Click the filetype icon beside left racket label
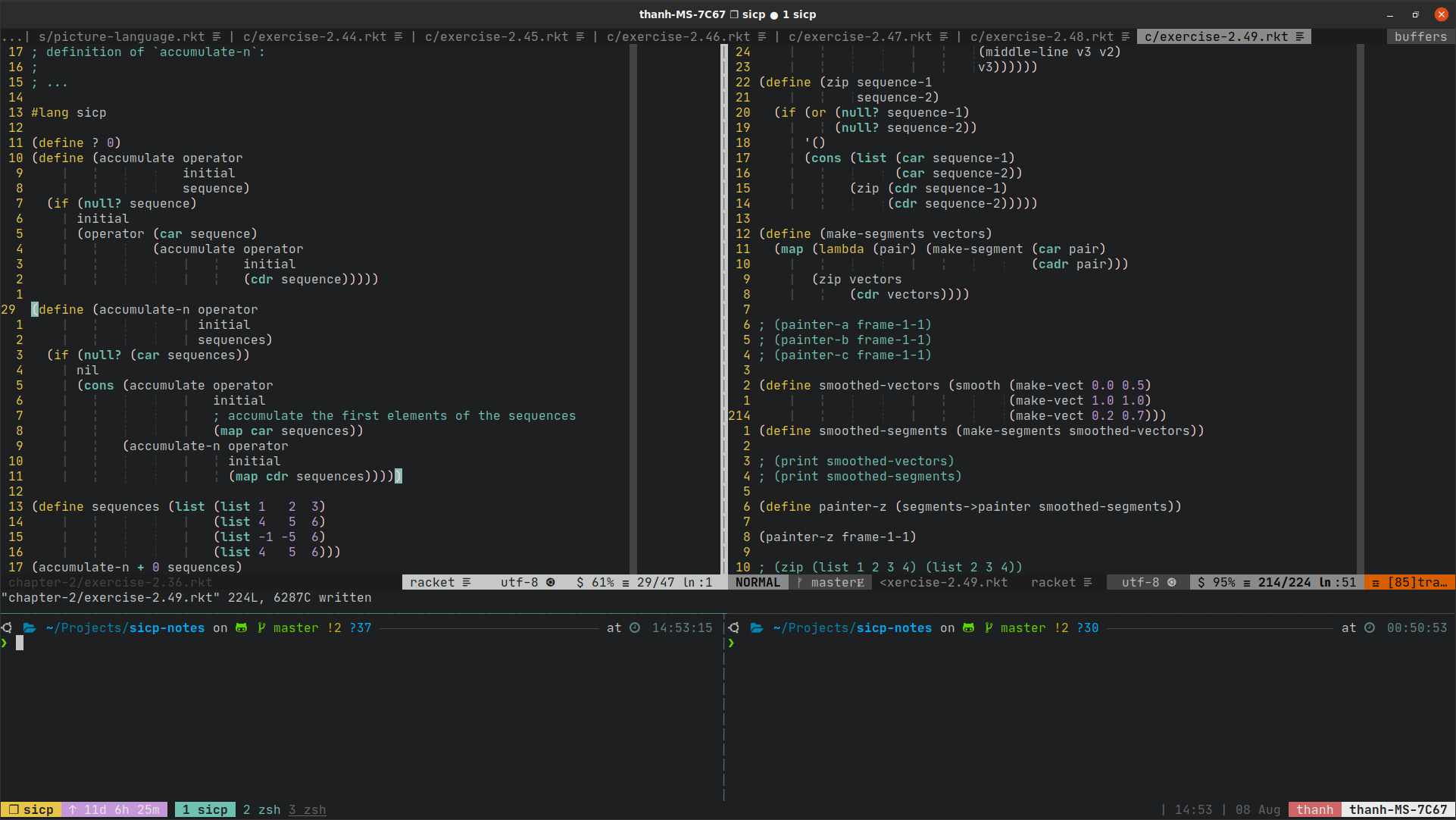 click(467, 582)
